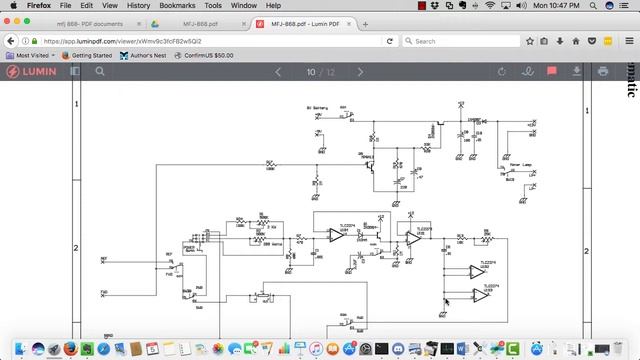
Task: Open Firefox hamburger menu
Action: click(x=629, y=41)
